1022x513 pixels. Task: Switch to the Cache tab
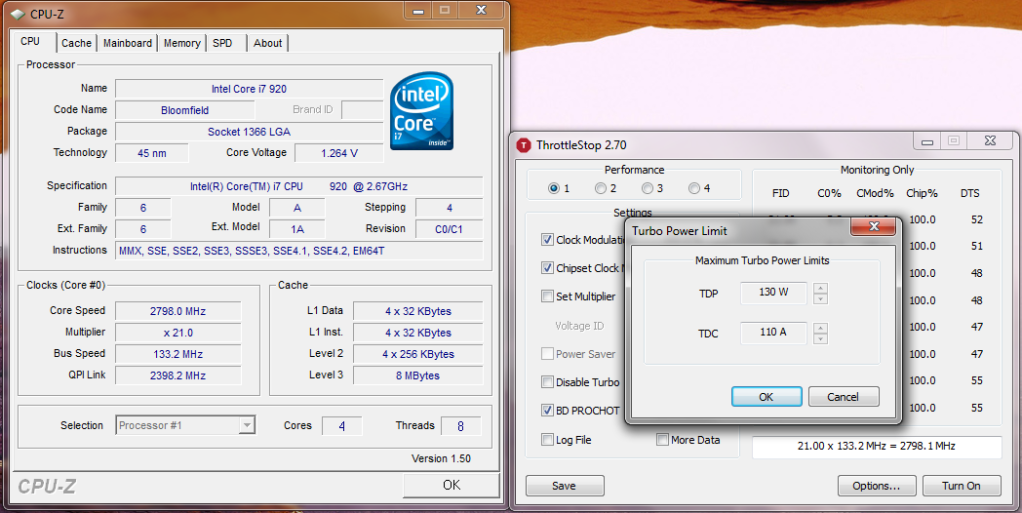pyautogui.click(x=76, y=43)
